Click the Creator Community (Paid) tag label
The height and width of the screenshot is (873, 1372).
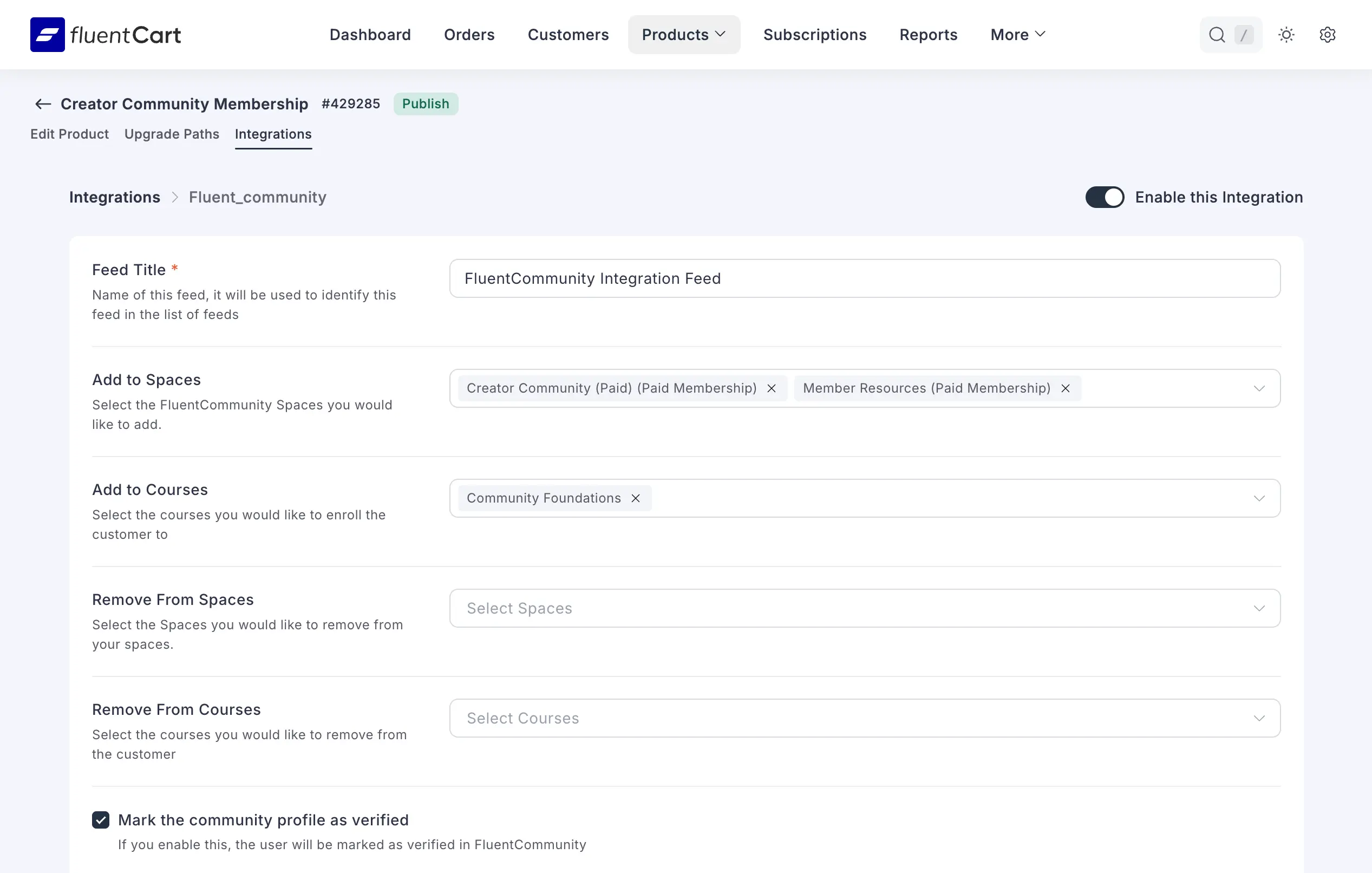coord(611,389)
